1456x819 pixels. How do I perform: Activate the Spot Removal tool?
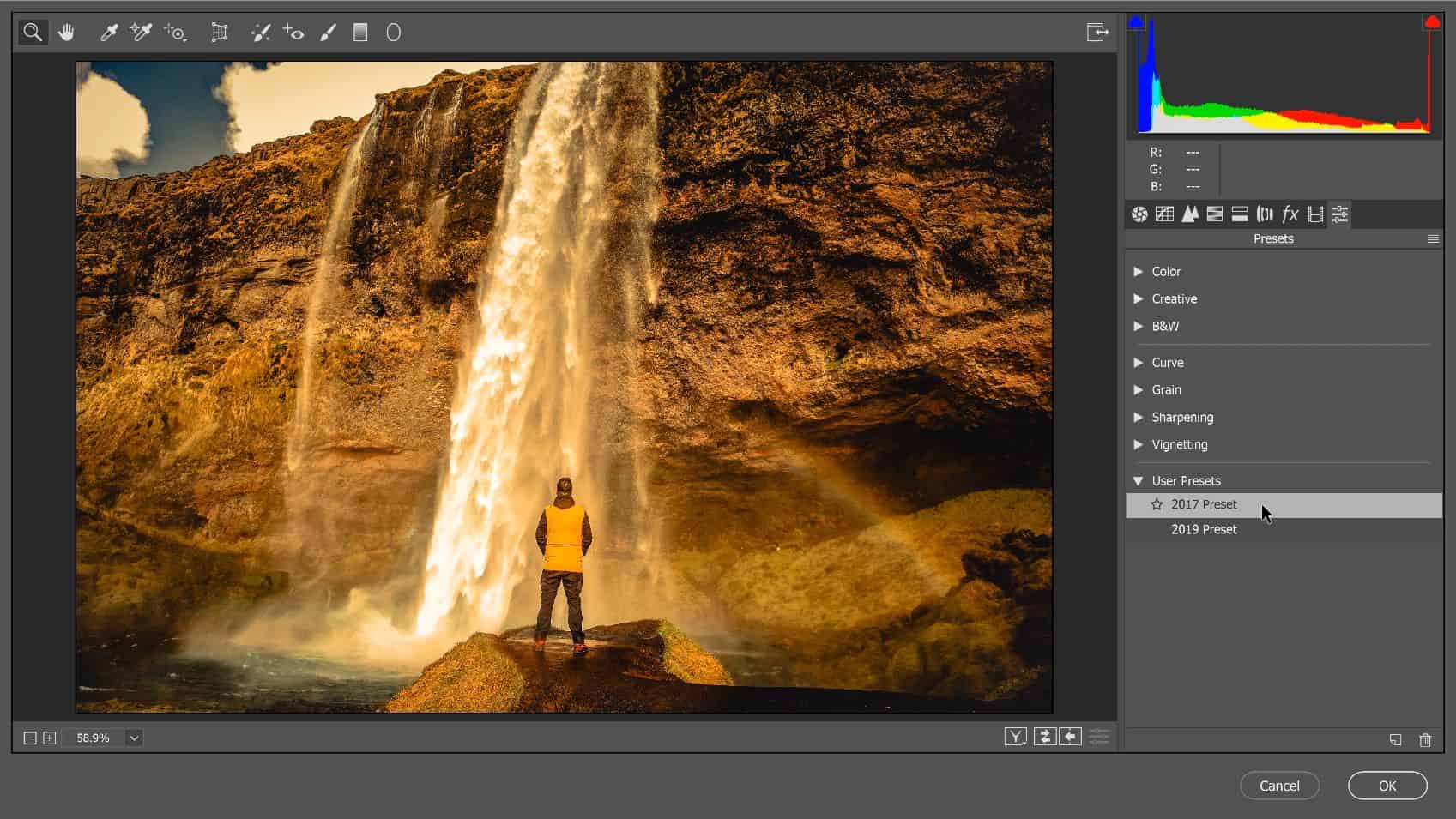point(260,33)
